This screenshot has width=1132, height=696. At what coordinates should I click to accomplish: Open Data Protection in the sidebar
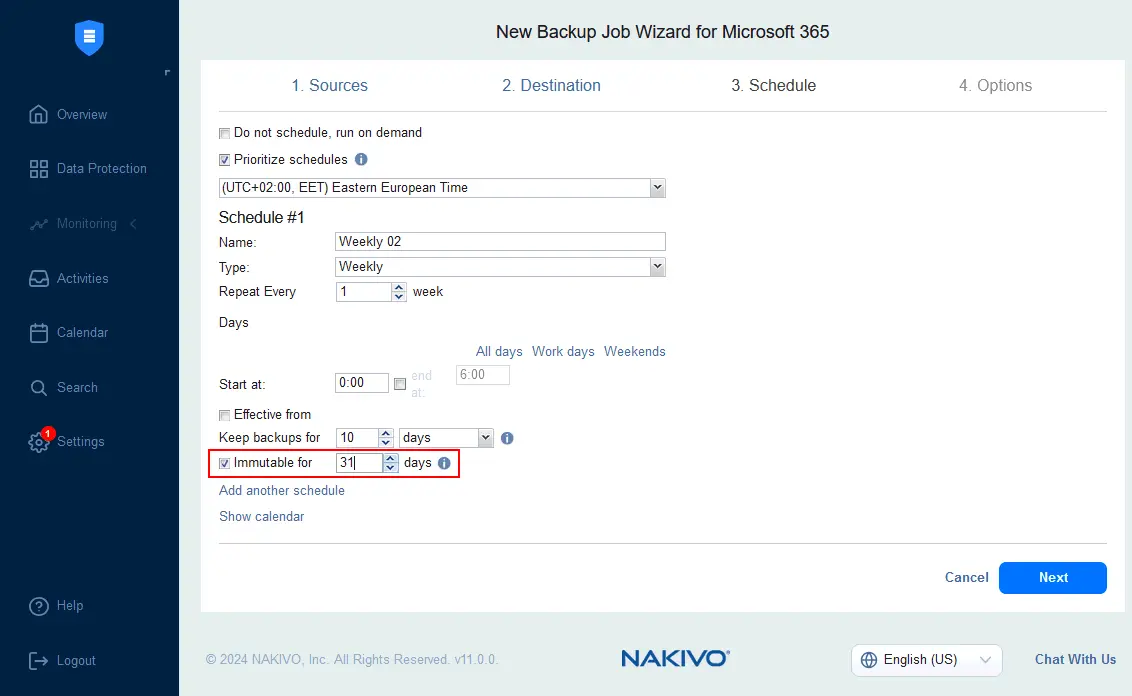(87, 169)
